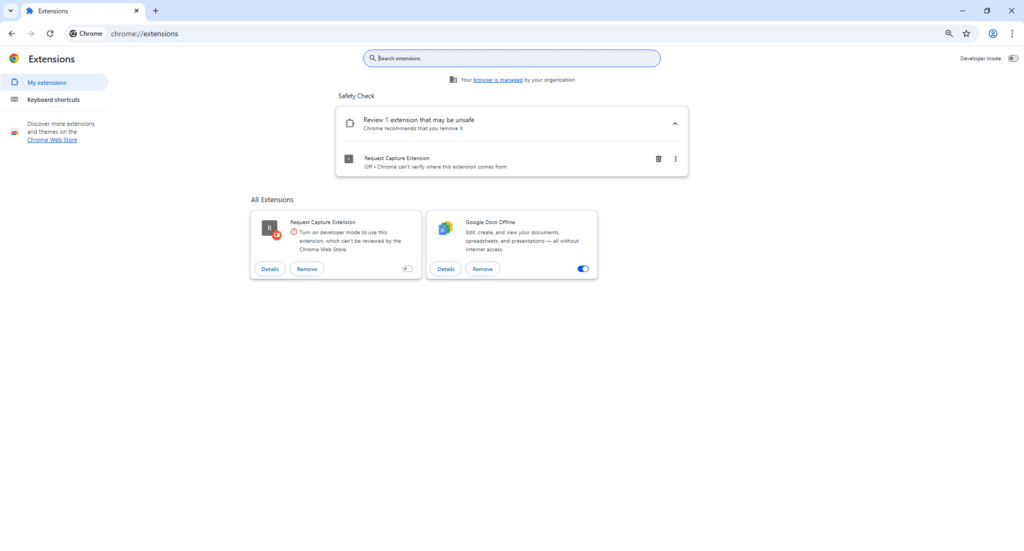Disable Google Docs Offline toggle

(583, 269)
